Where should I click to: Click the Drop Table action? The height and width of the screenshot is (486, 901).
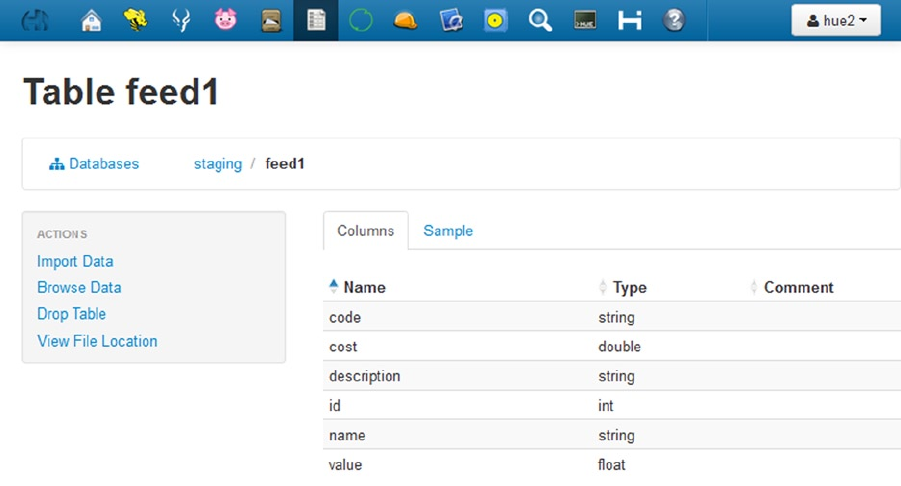72,314
